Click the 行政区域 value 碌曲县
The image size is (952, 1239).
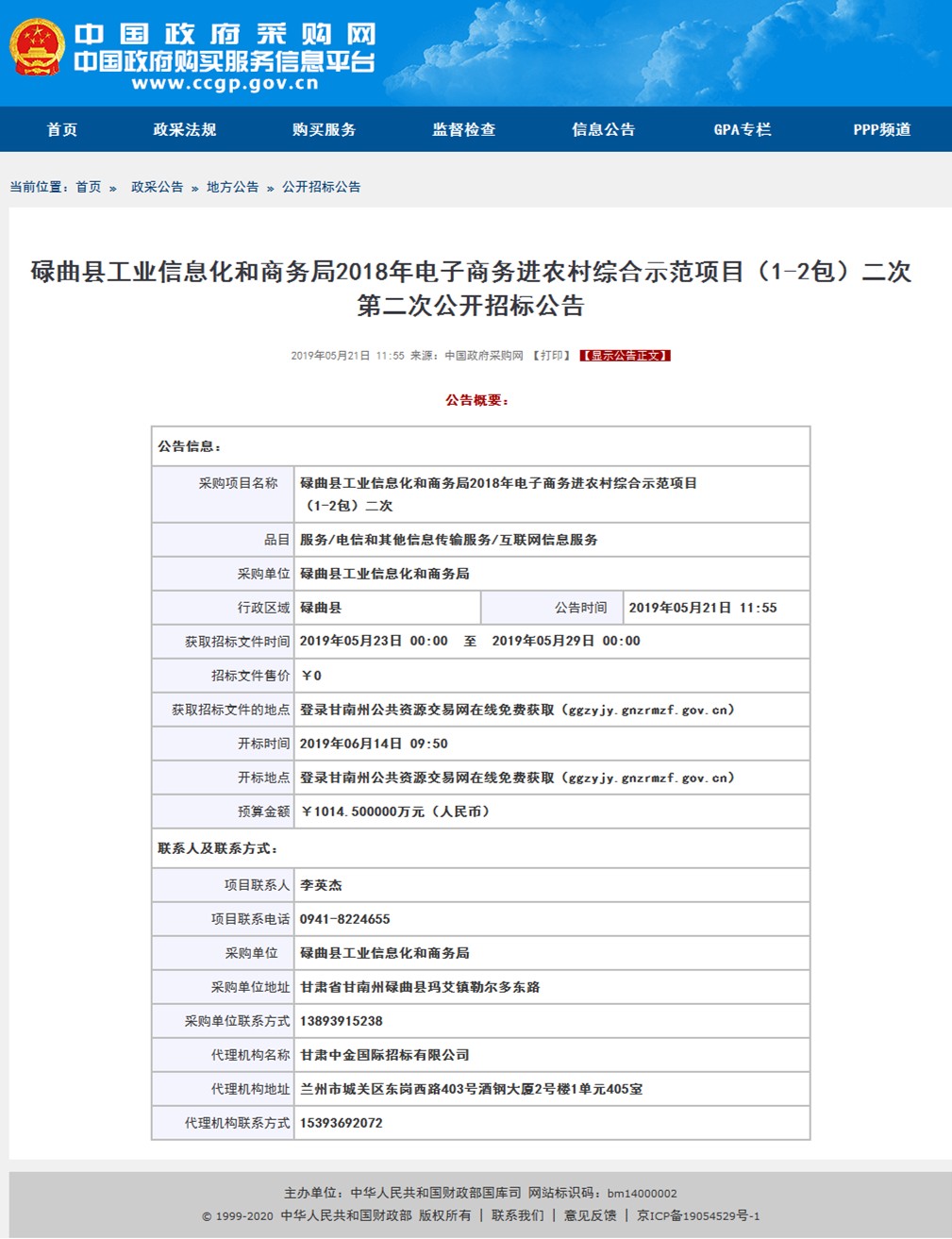coord(321,608)
